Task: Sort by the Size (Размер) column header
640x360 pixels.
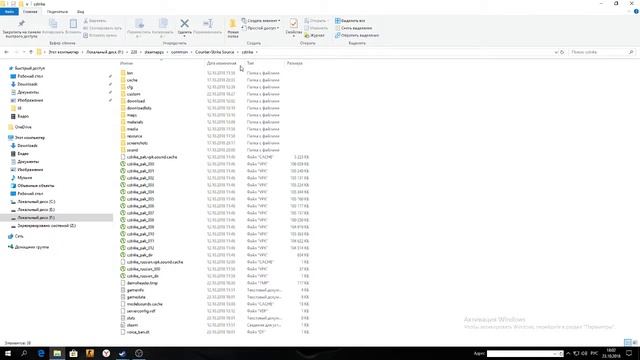Action: (x=295, y=63)
